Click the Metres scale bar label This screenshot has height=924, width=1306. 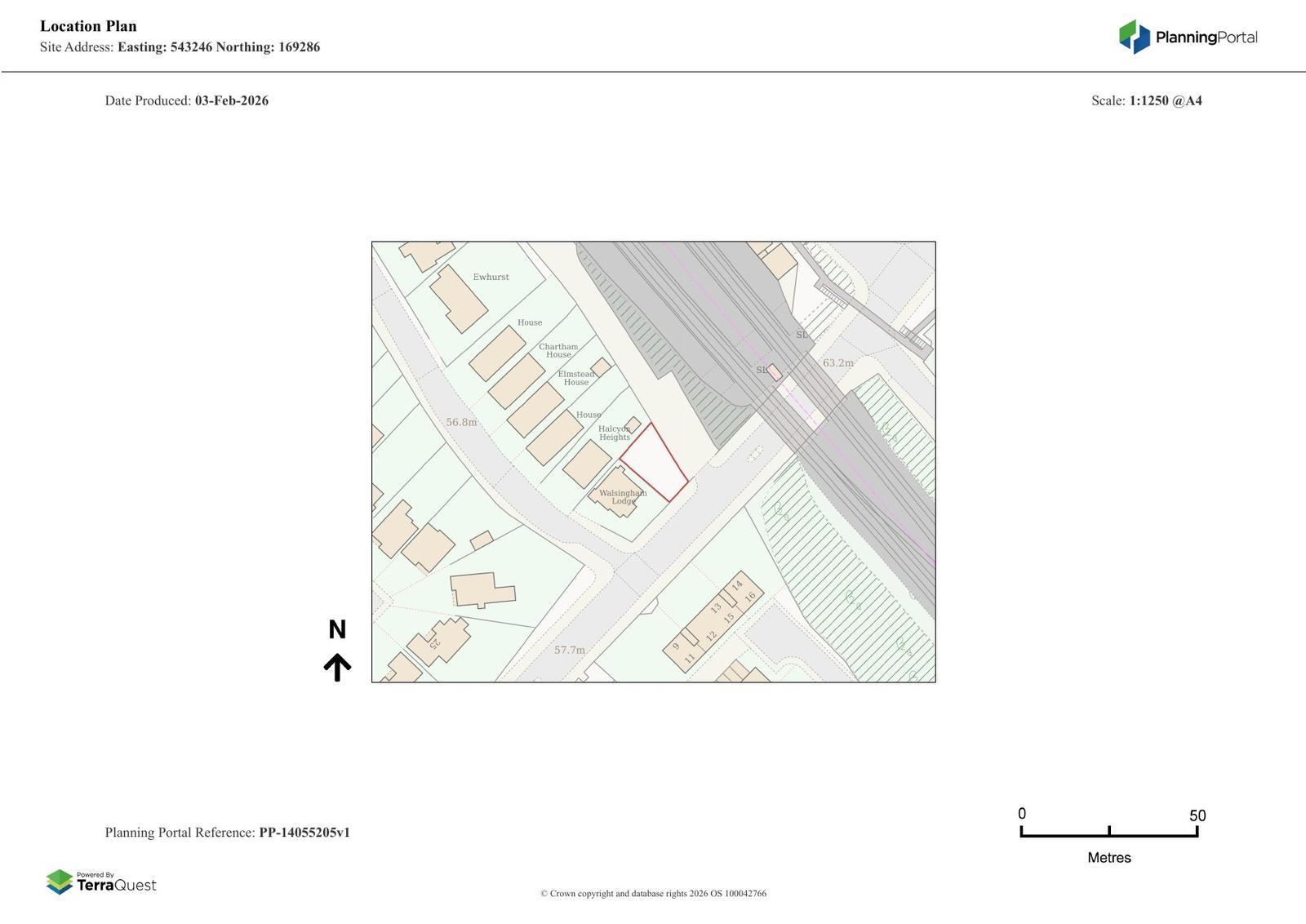pos(1108,857)
